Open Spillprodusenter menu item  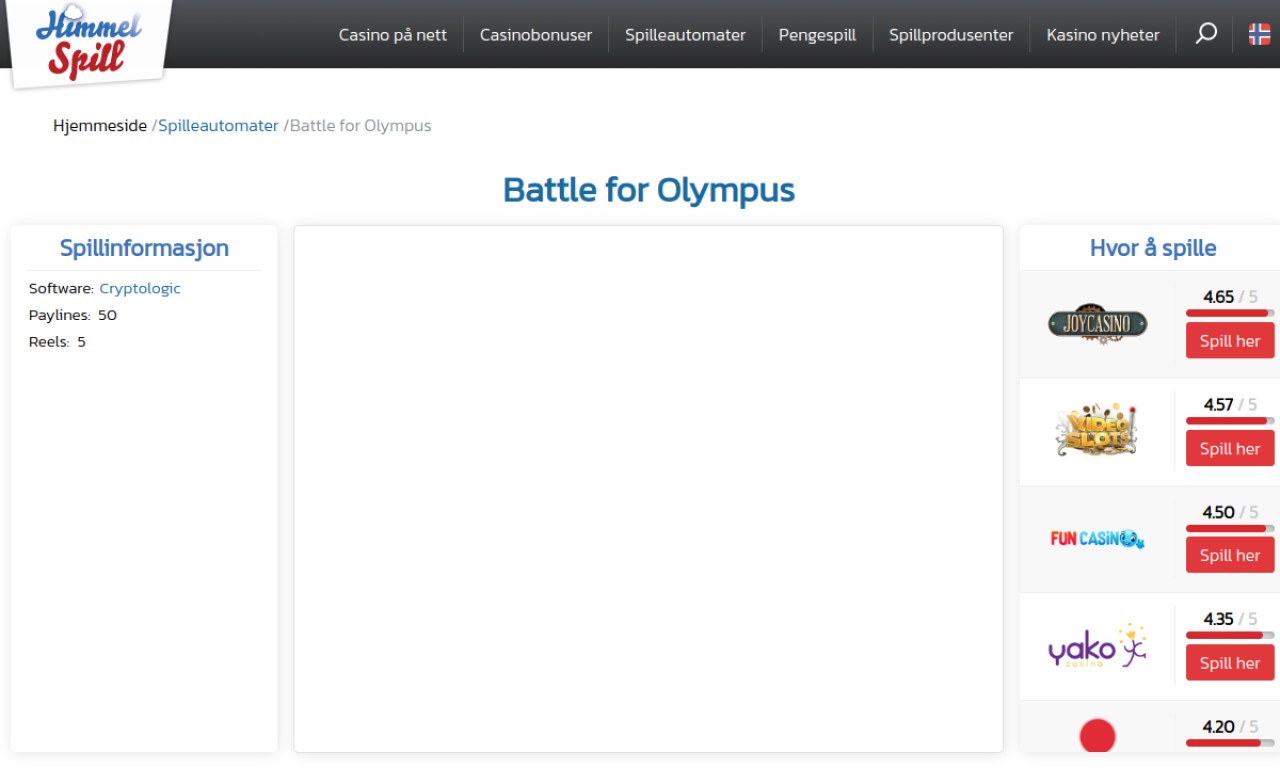(x=951, y=35)
